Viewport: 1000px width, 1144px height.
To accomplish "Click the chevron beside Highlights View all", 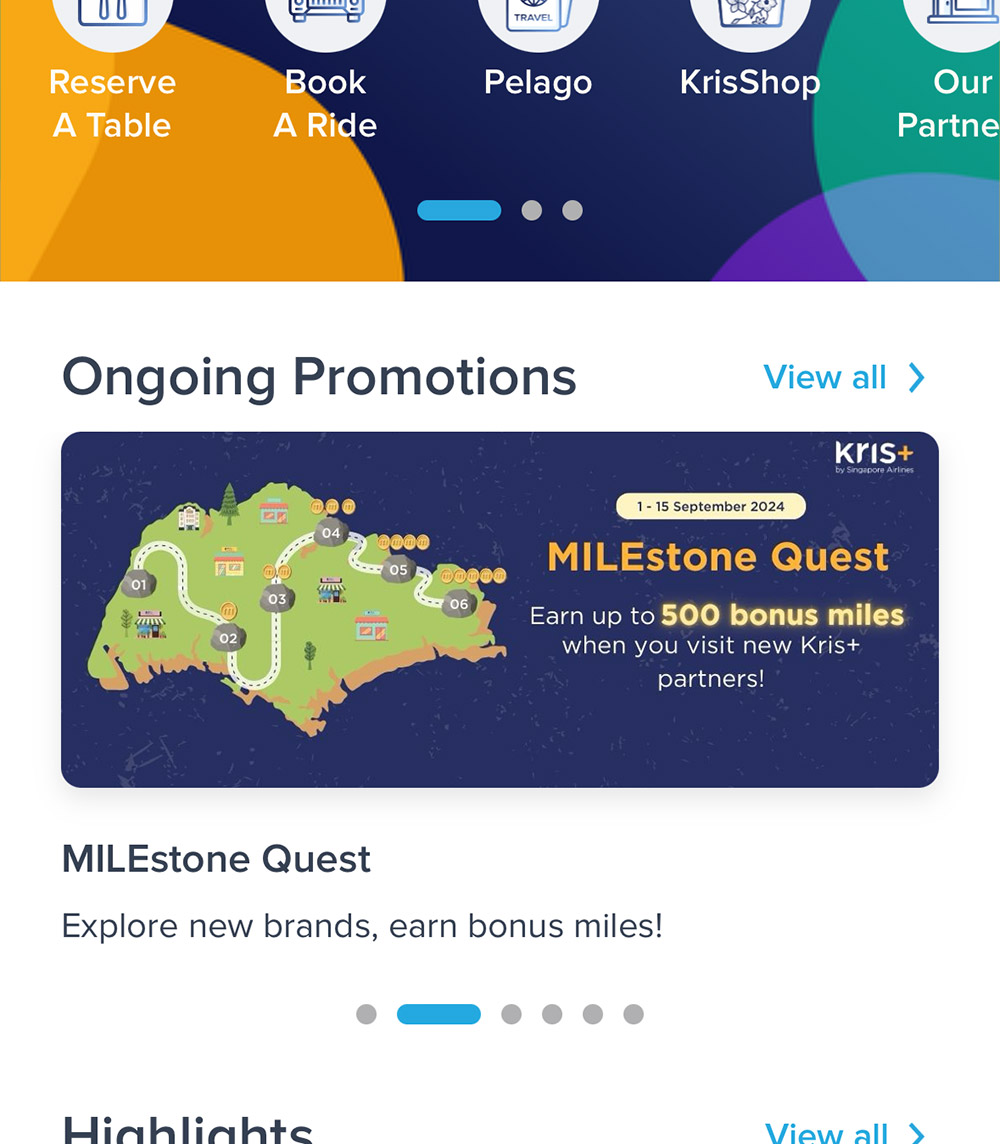I will pyautogui.click(x=916, y=1134).
